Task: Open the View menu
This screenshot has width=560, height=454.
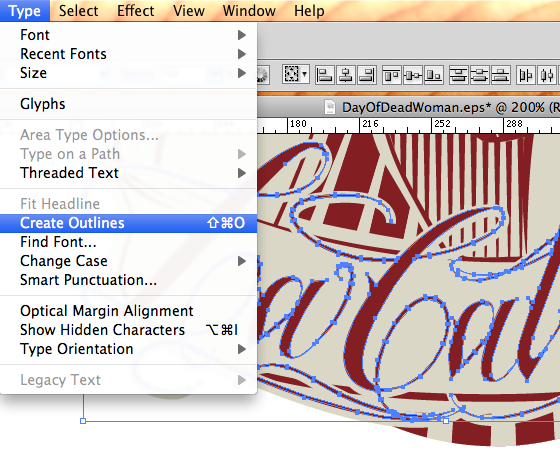Action: coord(189,11)
